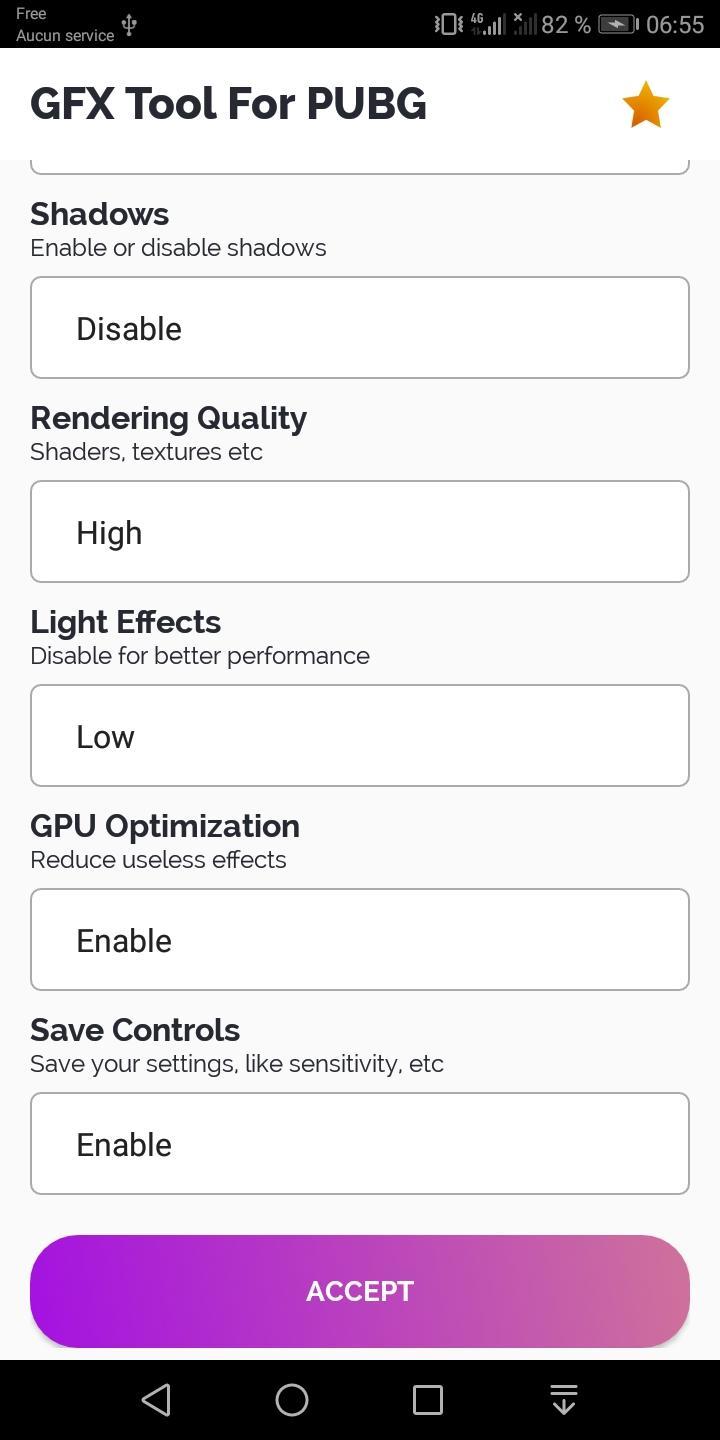Tap the Shadows section heading
Image resolution: width=720 pixels, height=1440 pixels.
coord(100,214)
